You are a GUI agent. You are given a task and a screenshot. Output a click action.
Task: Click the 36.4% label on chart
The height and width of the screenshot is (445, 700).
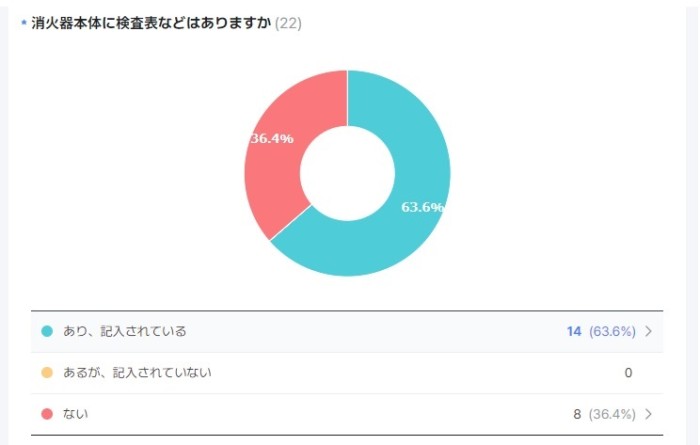point(272,138)
